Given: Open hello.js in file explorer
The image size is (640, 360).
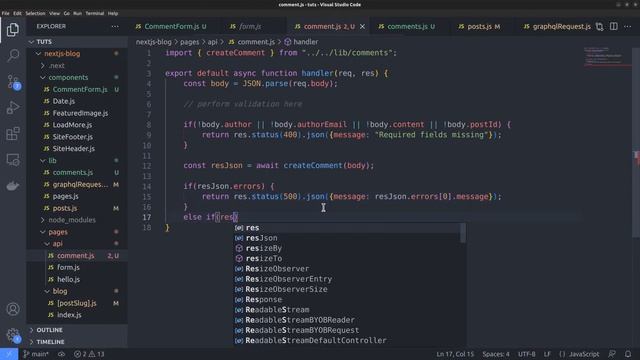Looking at the screenshot, I should point(77,279).
